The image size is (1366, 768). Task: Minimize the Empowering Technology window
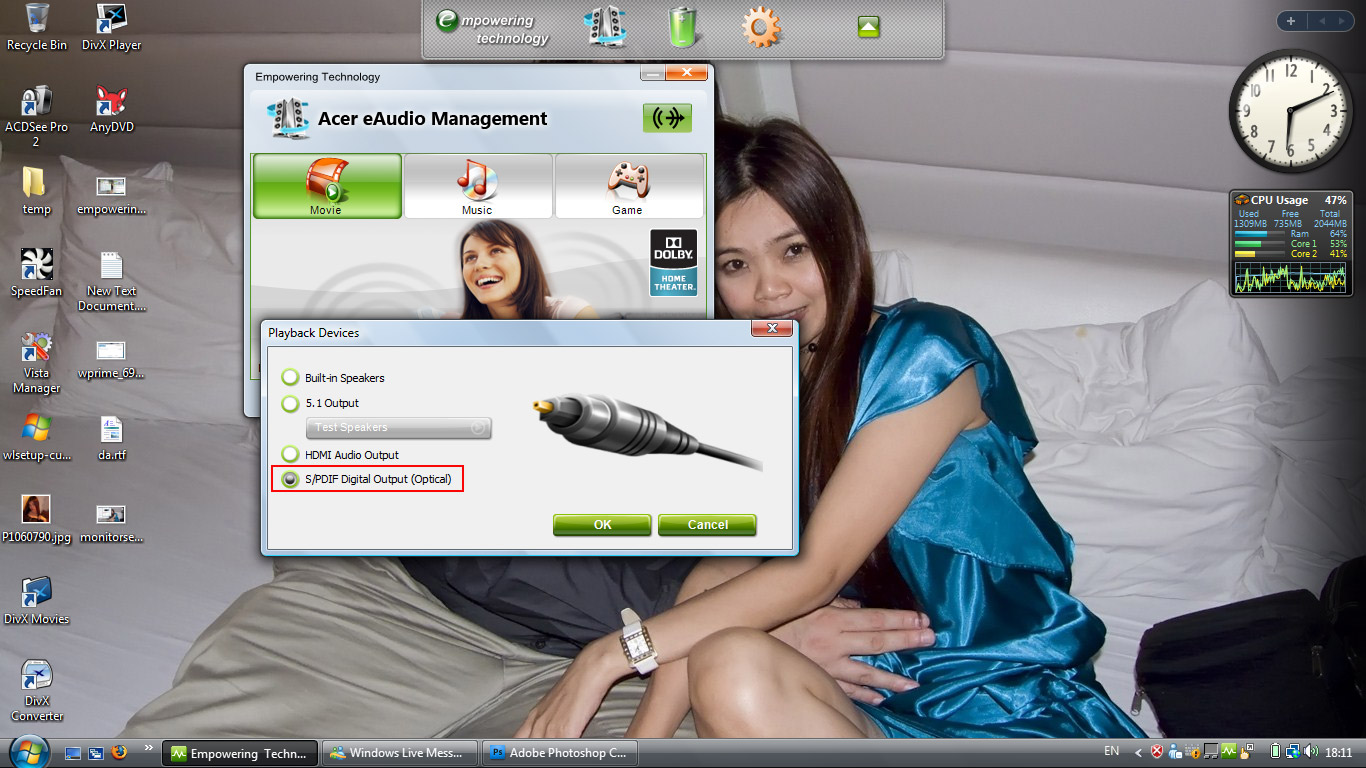(x=652, y=73)
